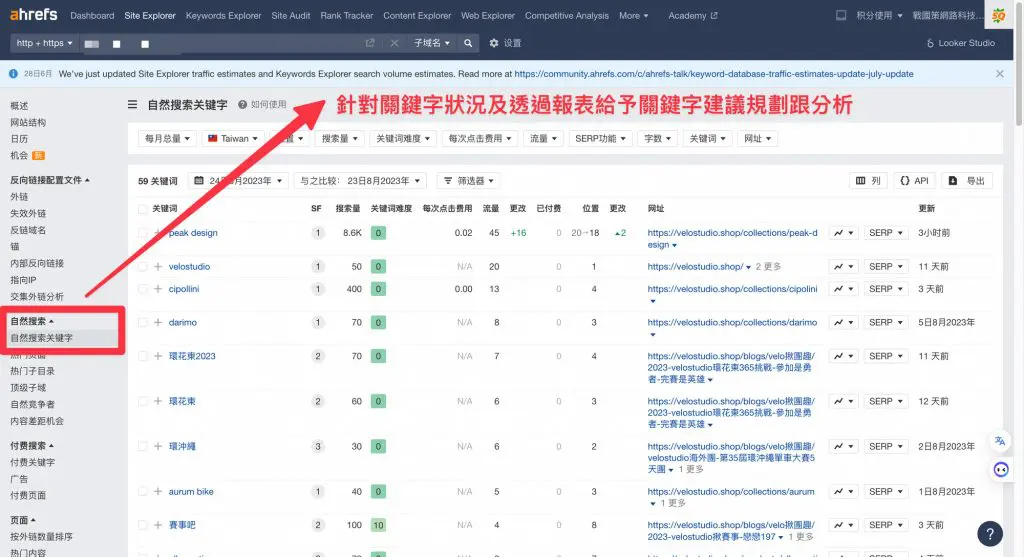Image resolution: width=1024 pixels, height=557 pixels.
Task: Open the 与之比较 date comparison dropdown
Action: point(360,181)
